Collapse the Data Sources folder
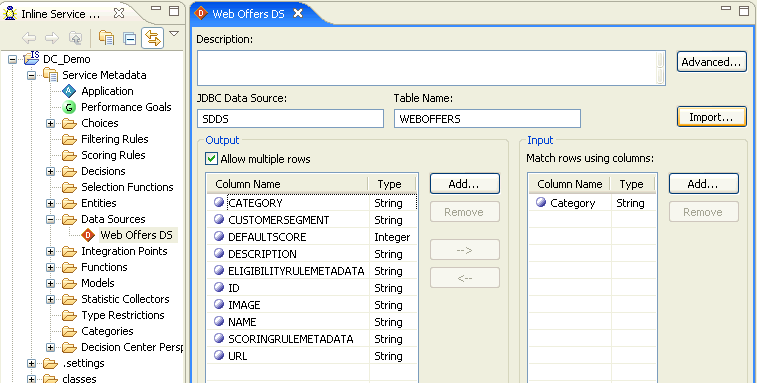 tap(51, 219)
